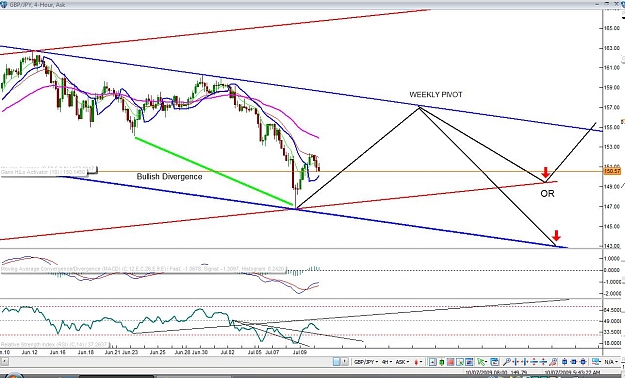Viewport: 625px width, 378px height.
Task: Click the application logo in title bar
Action: (x=3, y=4)
